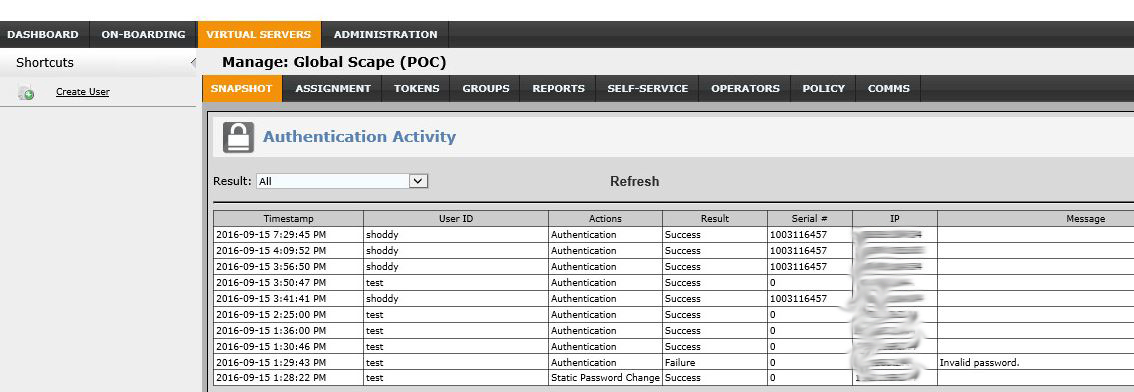Open the Operators tab
This screenshot has height=392, width=1134.
(745, 89)
